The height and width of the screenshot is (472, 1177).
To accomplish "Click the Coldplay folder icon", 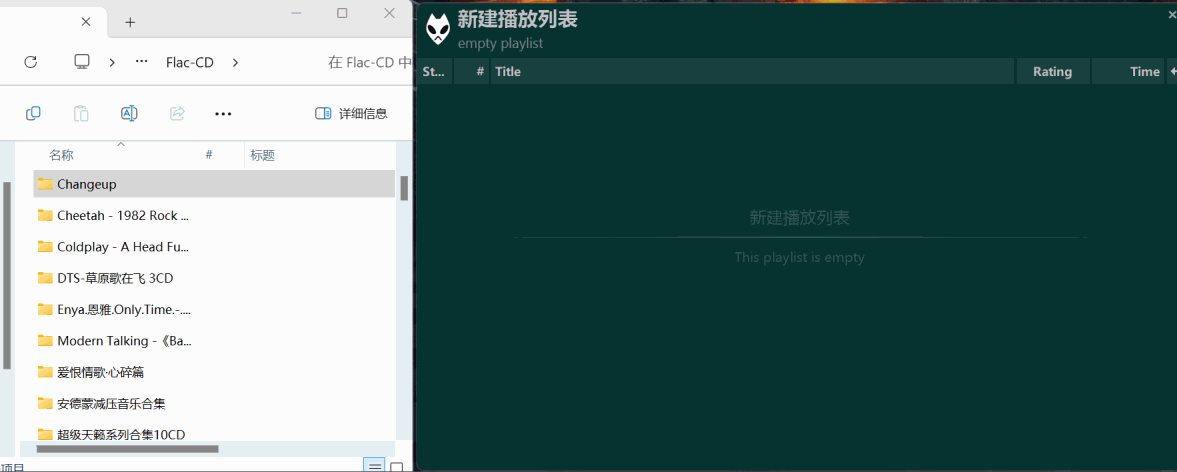I will click(x=45, y=247).
